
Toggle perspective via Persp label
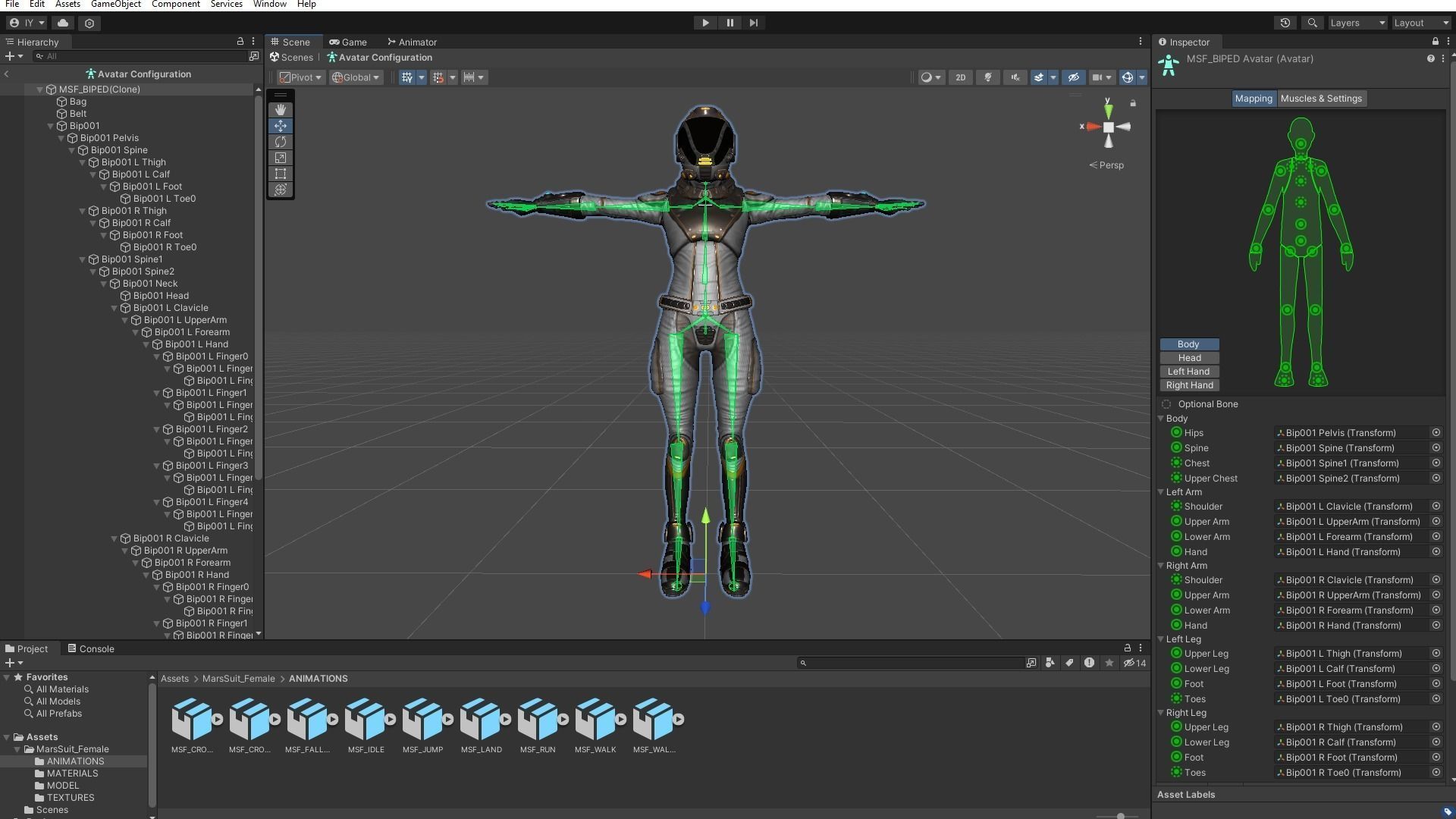(1107, 165)
